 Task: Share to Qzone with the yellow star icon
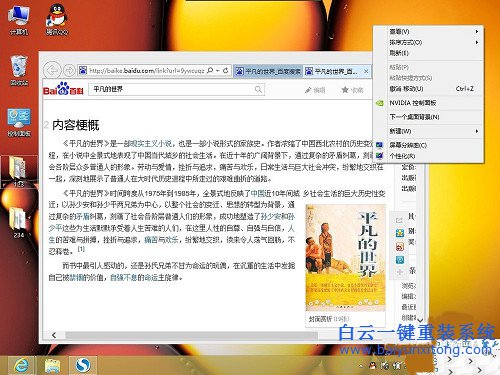coord(400,233)
